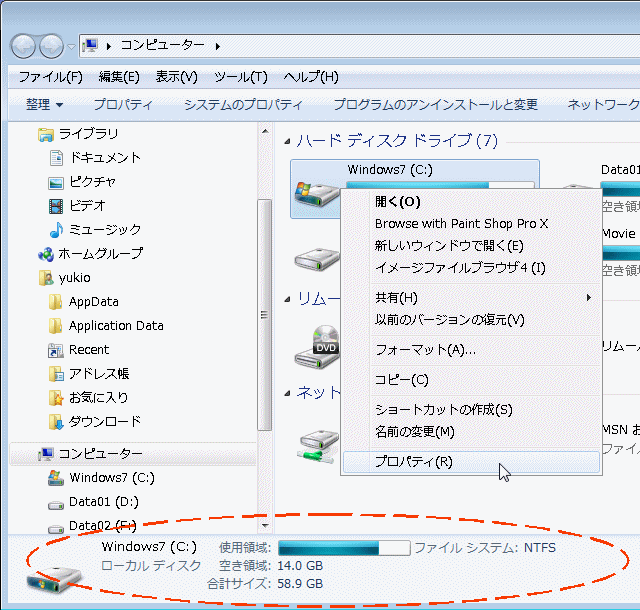
Task: Open the File menu in menu bar
Action: [x=50, y=77]
